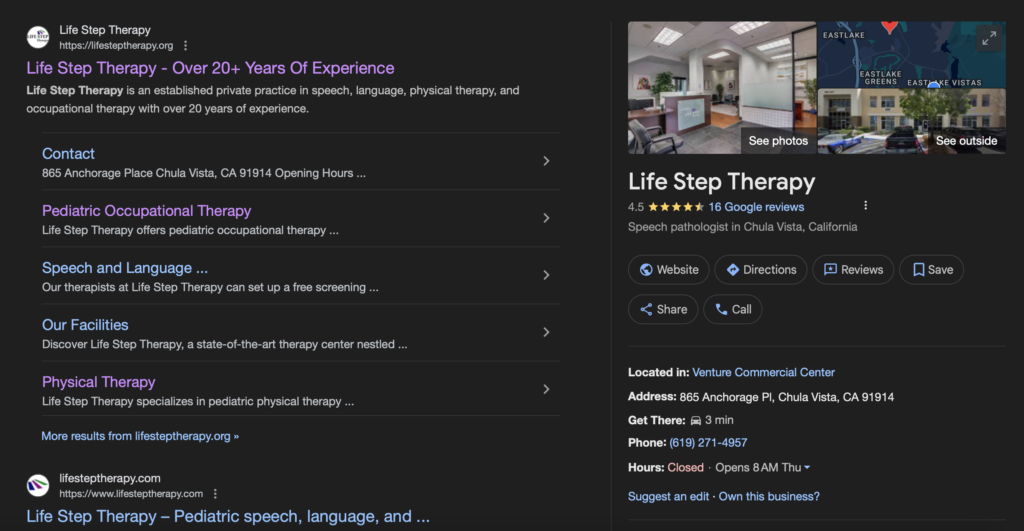This screenshot has height=531, width=1024.
Task: Click the Life Step favicon for lifesteptherapy.org
Action: [38, 38]
